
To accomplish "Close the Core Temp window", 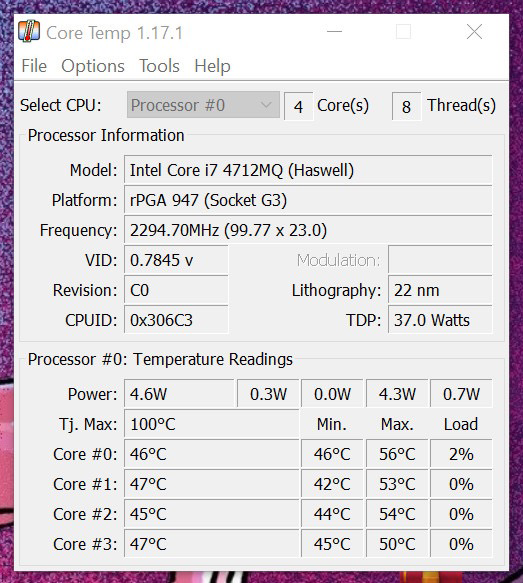I will (x=474, y=32).
